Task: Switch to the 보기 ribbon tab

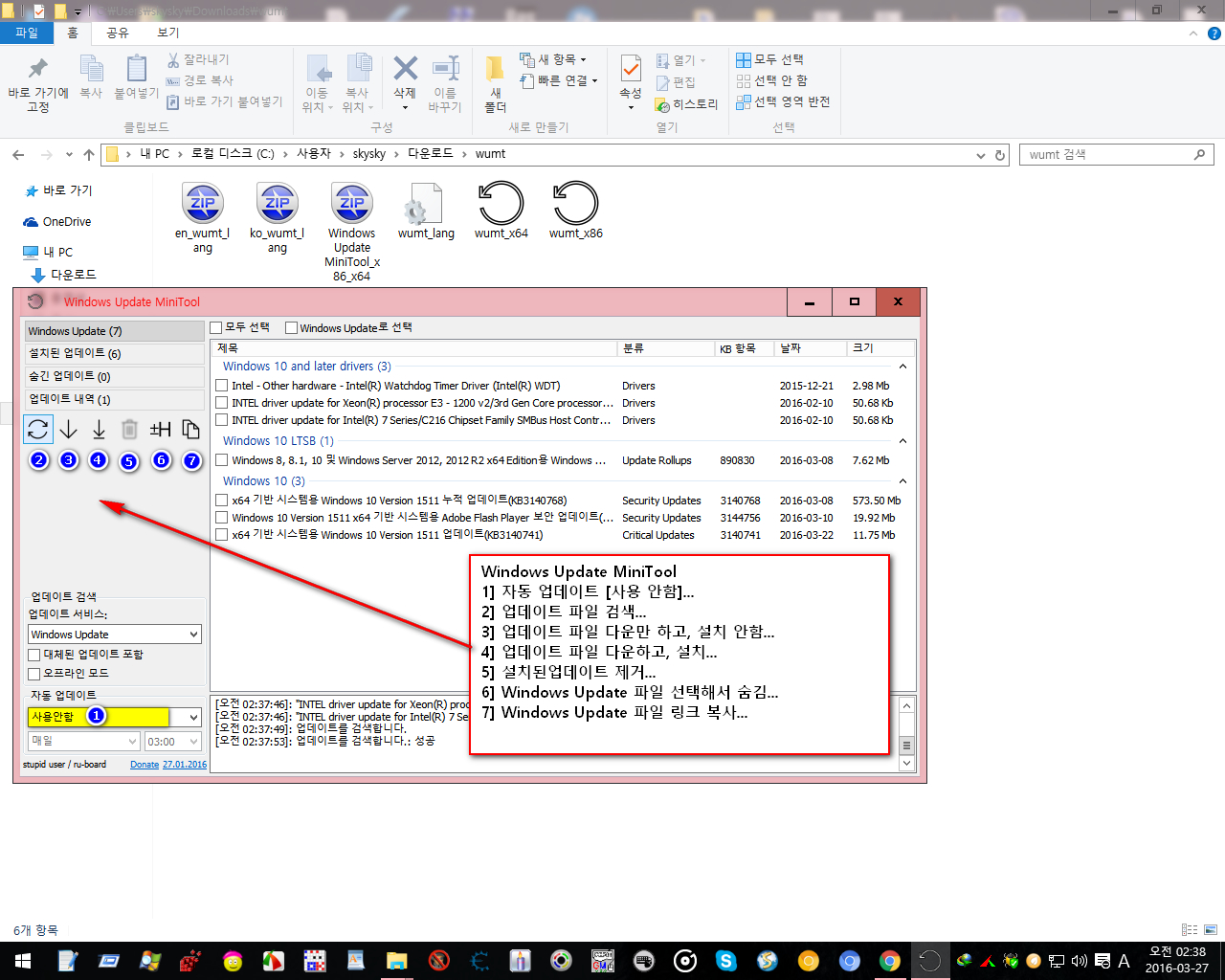Action: 168,33
